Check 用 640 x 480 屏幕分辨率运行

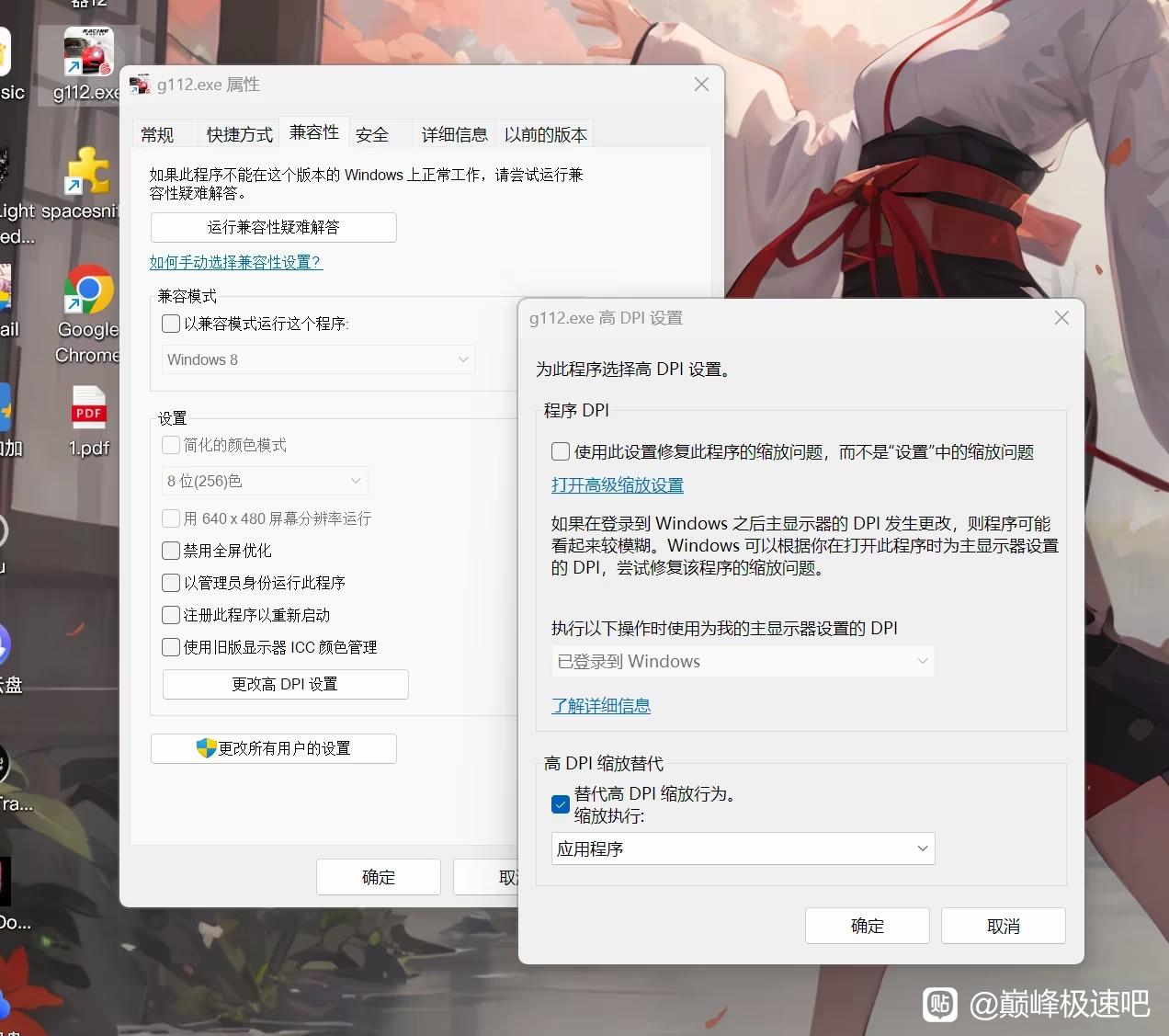coord(171,518)
